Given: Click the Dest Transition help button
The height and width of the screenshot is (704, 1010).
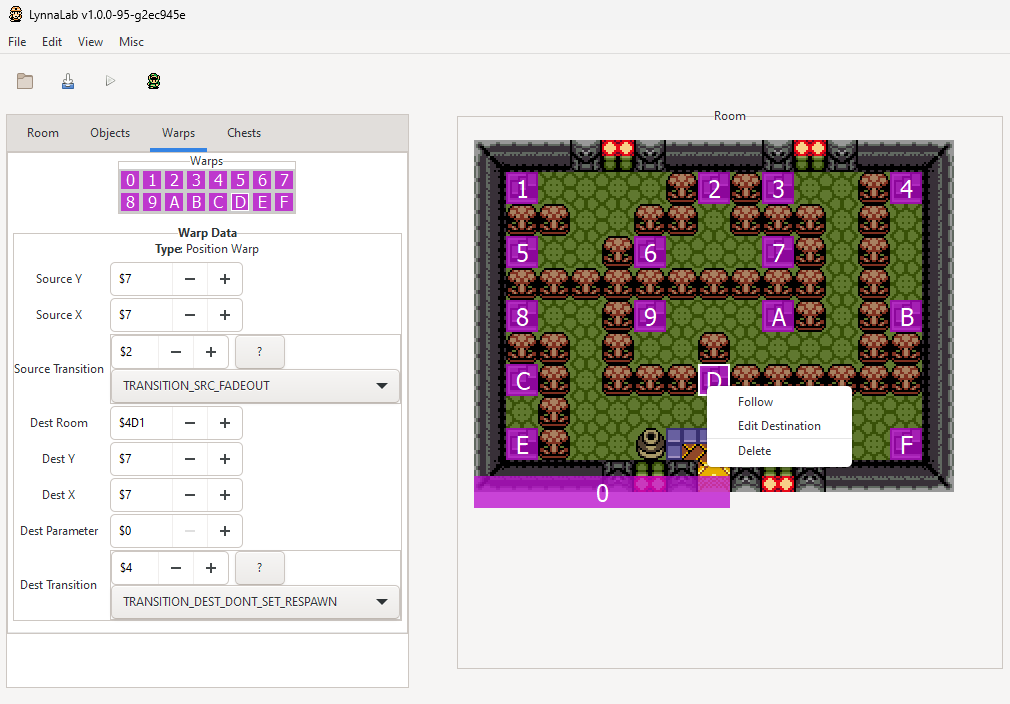Looking at the screenshot, I should (x=260, y=568).
